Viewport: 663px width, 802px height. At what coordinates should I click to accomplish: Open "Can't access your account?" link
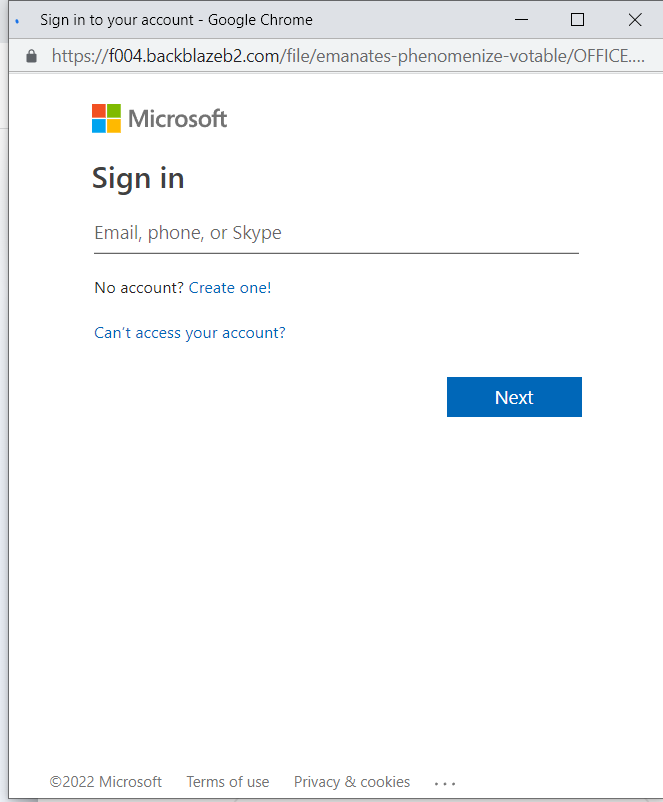point(190,333)
